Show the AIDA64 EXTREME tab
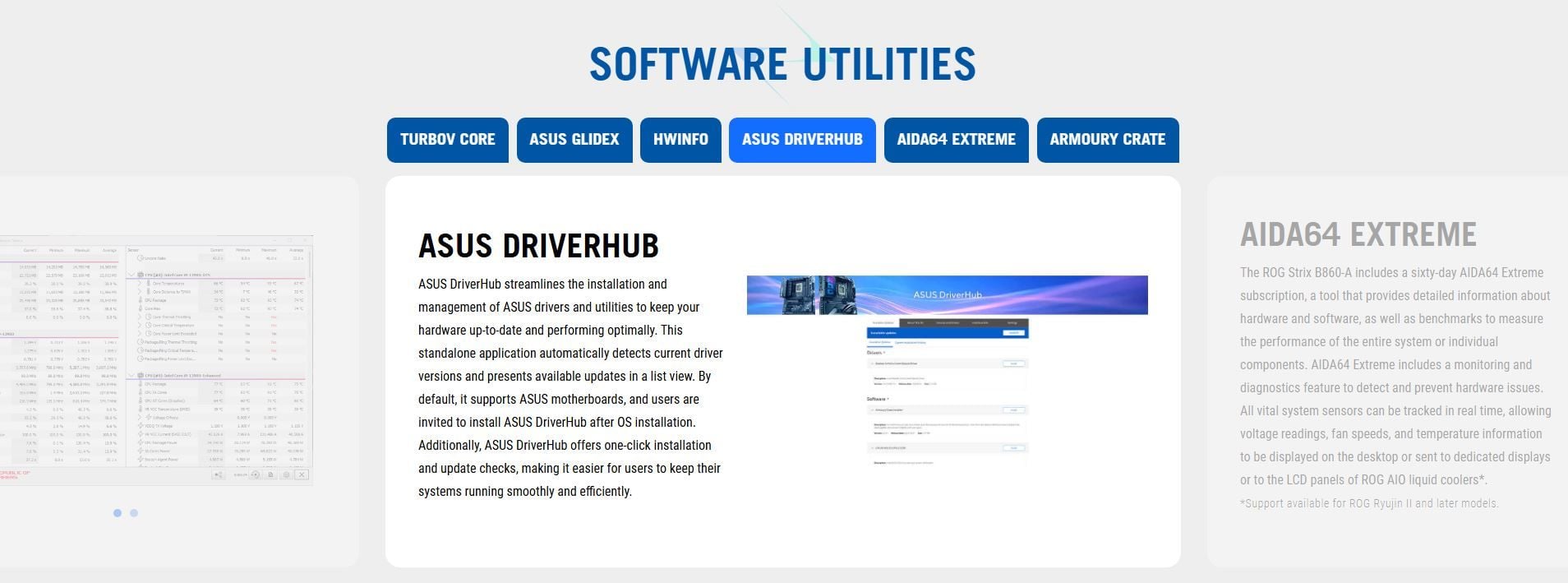The width and height of the screenshot is (1568, 583). pos(956,140)
